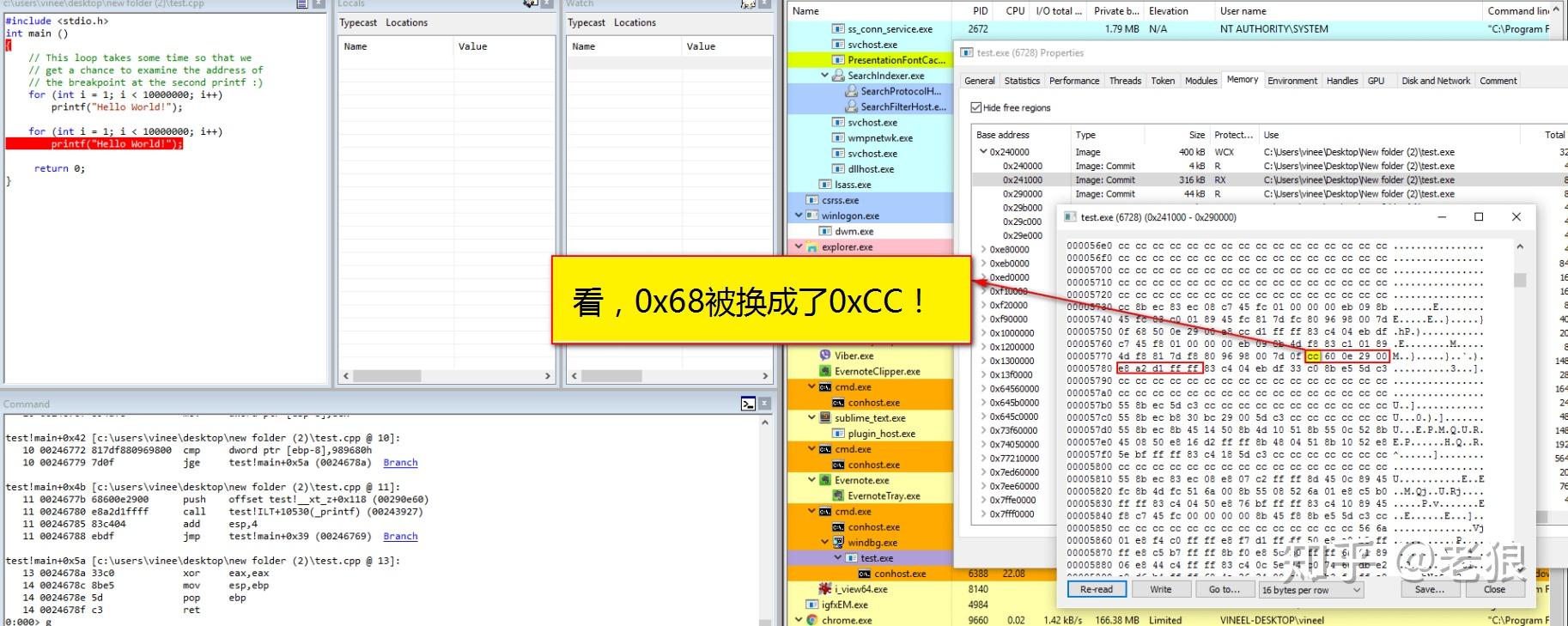Click the highlighted cc byte in hex dump
The image size is (1568, 626).
1313,356
